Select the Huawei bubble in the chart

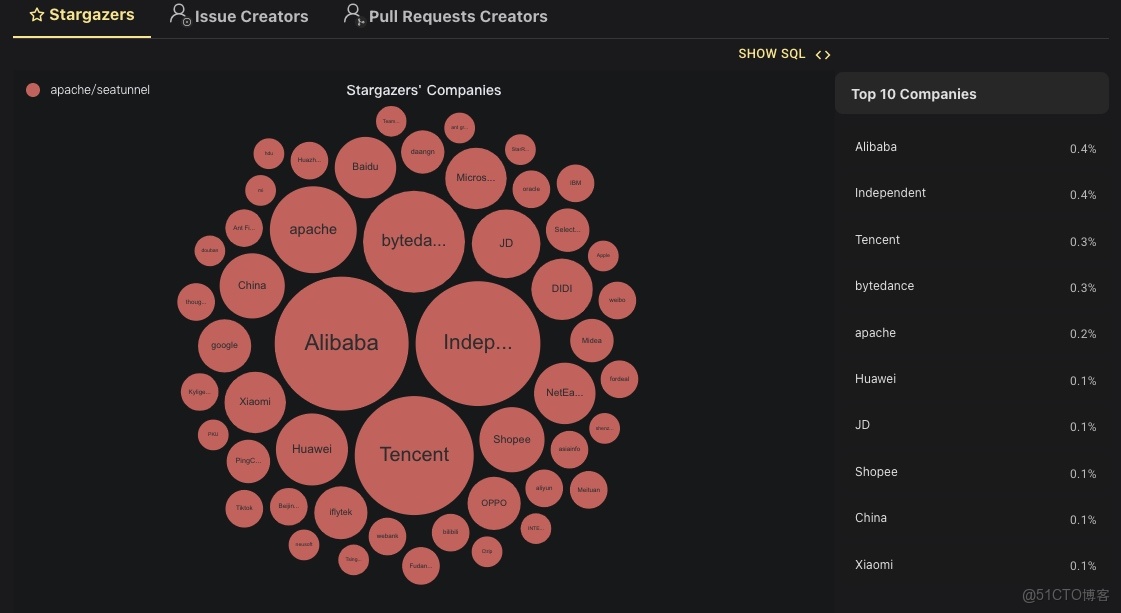[x=311, y=449]
